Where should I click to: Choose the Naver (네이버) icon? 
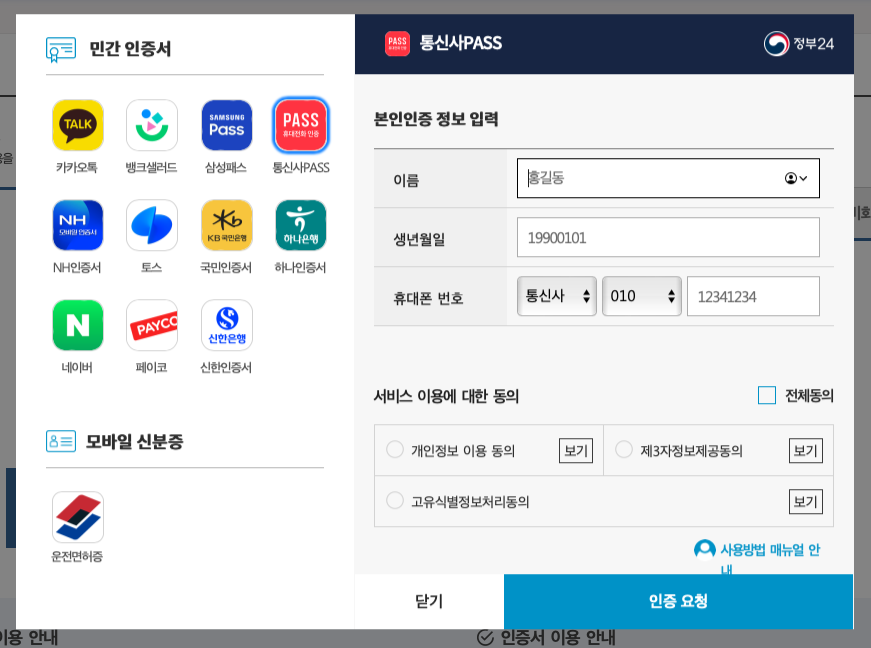(78, 325)
